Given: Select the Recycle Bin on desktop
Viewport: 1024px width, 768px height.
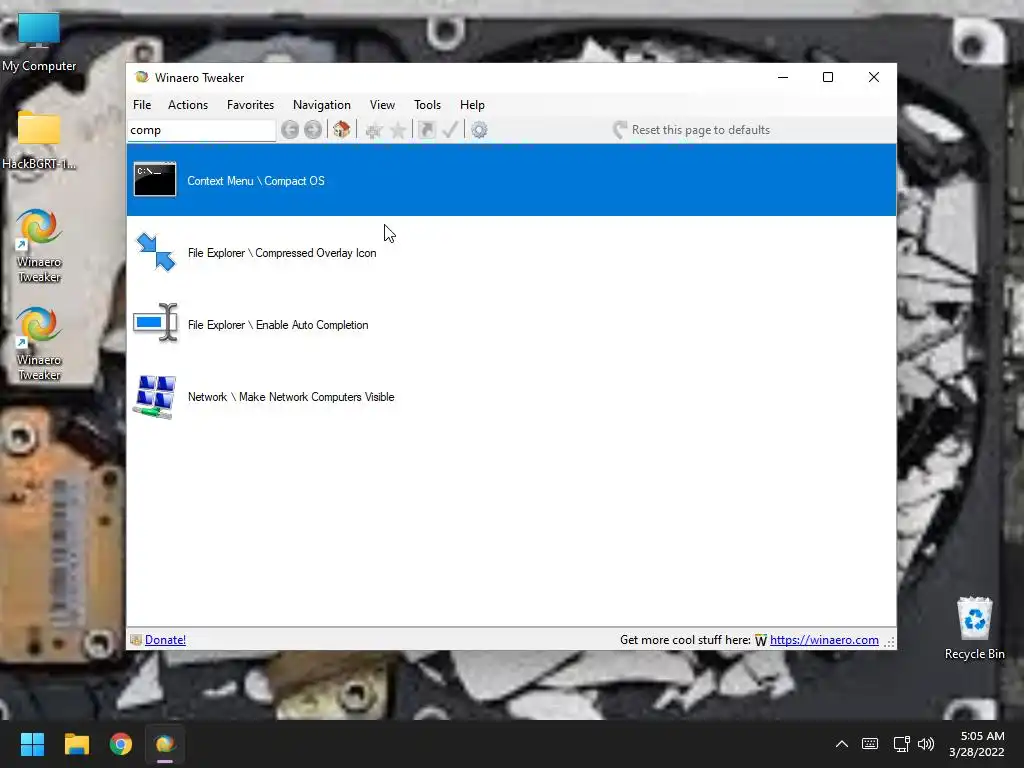Looking at the screenshot, I should (x=974, y=628).
